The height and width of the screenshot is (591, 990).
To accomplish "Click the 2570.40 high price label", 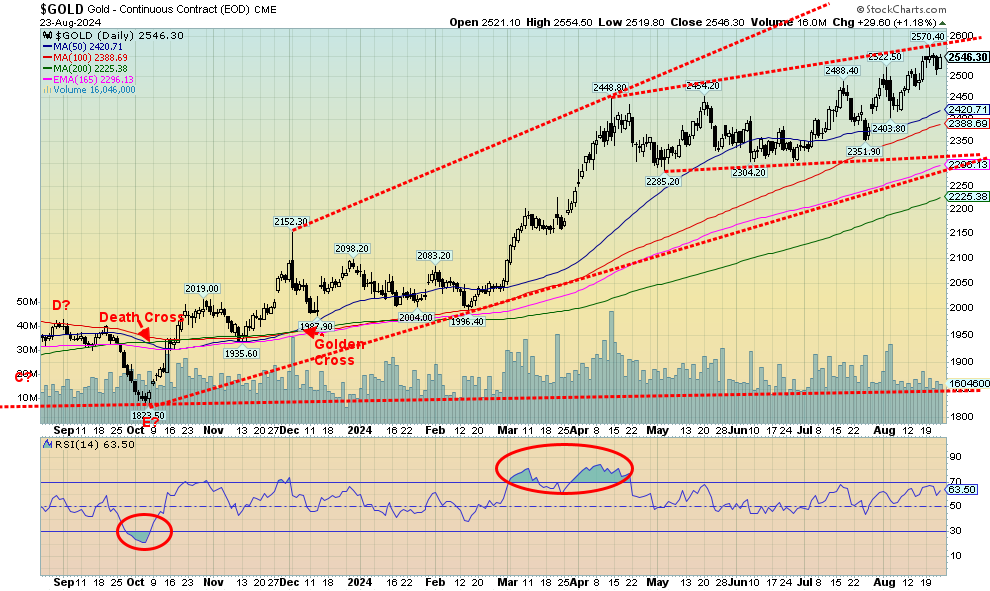I will tap(925, 37).
